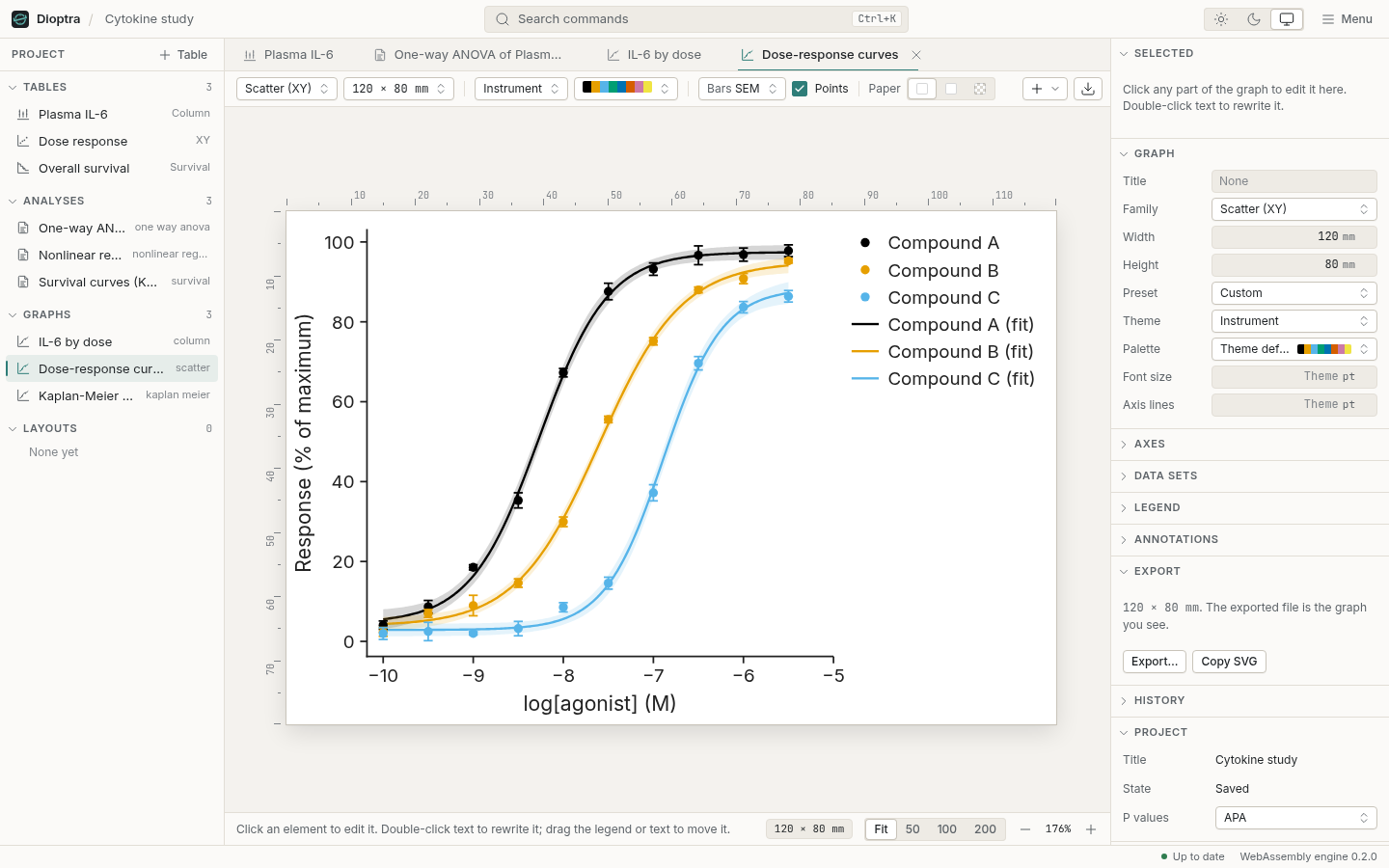Switch to the One-way ANOVA tab

pos(468,55)
